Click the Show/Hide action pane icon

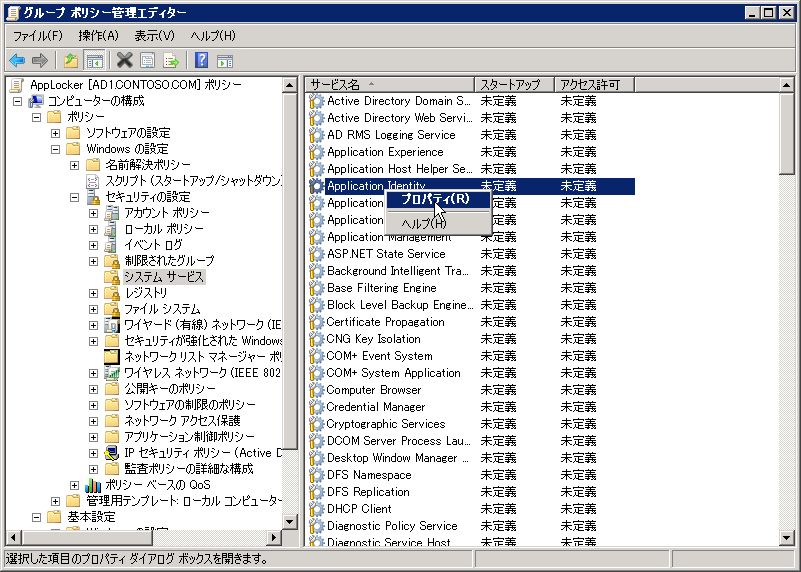[x=225, y=61]
